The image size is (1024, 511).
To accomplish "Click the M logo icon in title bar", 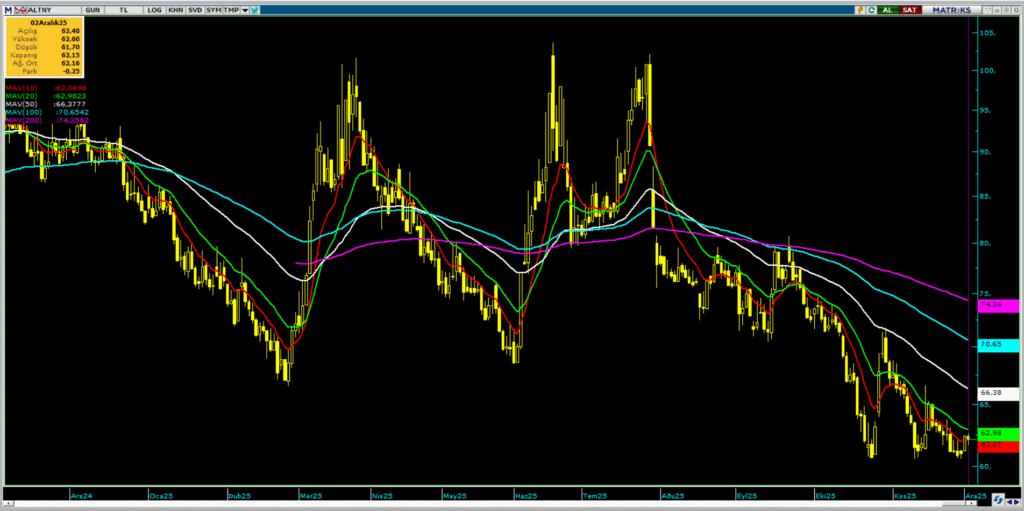I will tap(7, 9).
